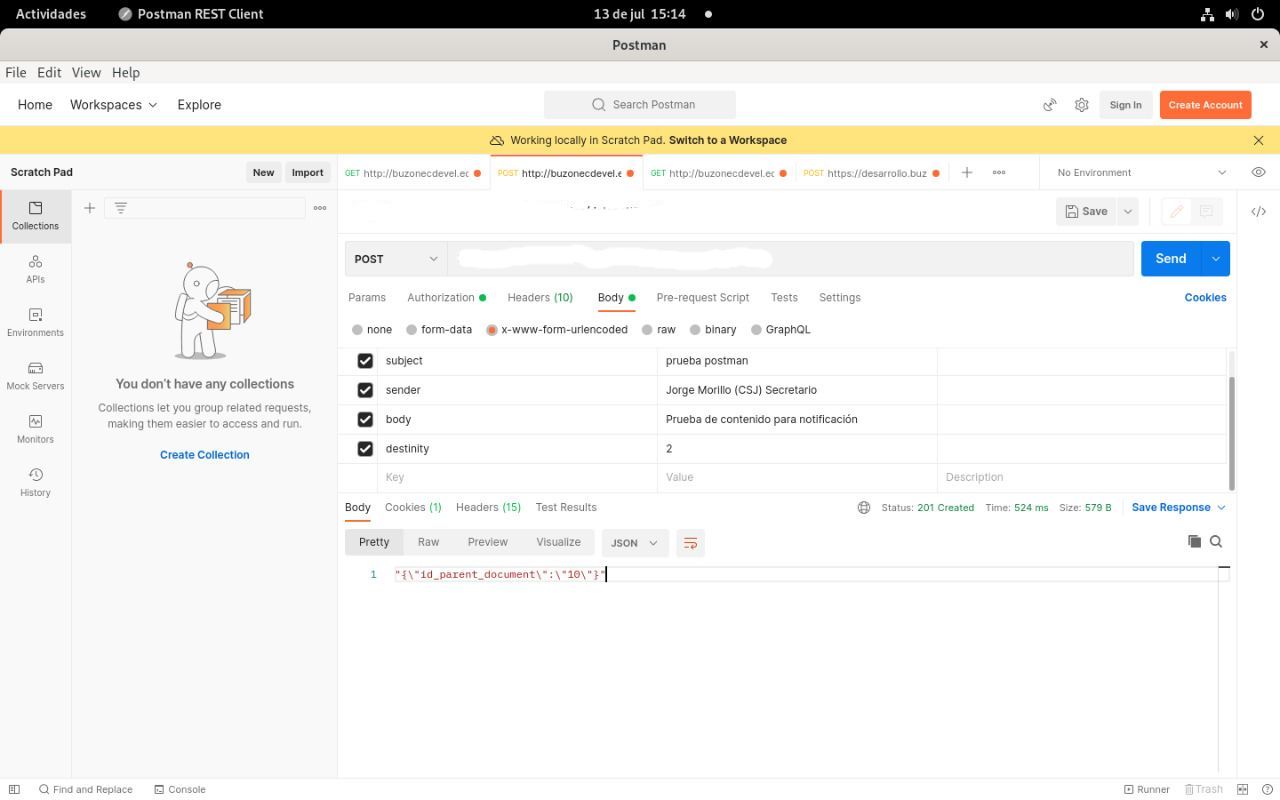Screen dimensions: 1280x800
Task: Open the History sidebar panel
Action: tap(35, 482)
